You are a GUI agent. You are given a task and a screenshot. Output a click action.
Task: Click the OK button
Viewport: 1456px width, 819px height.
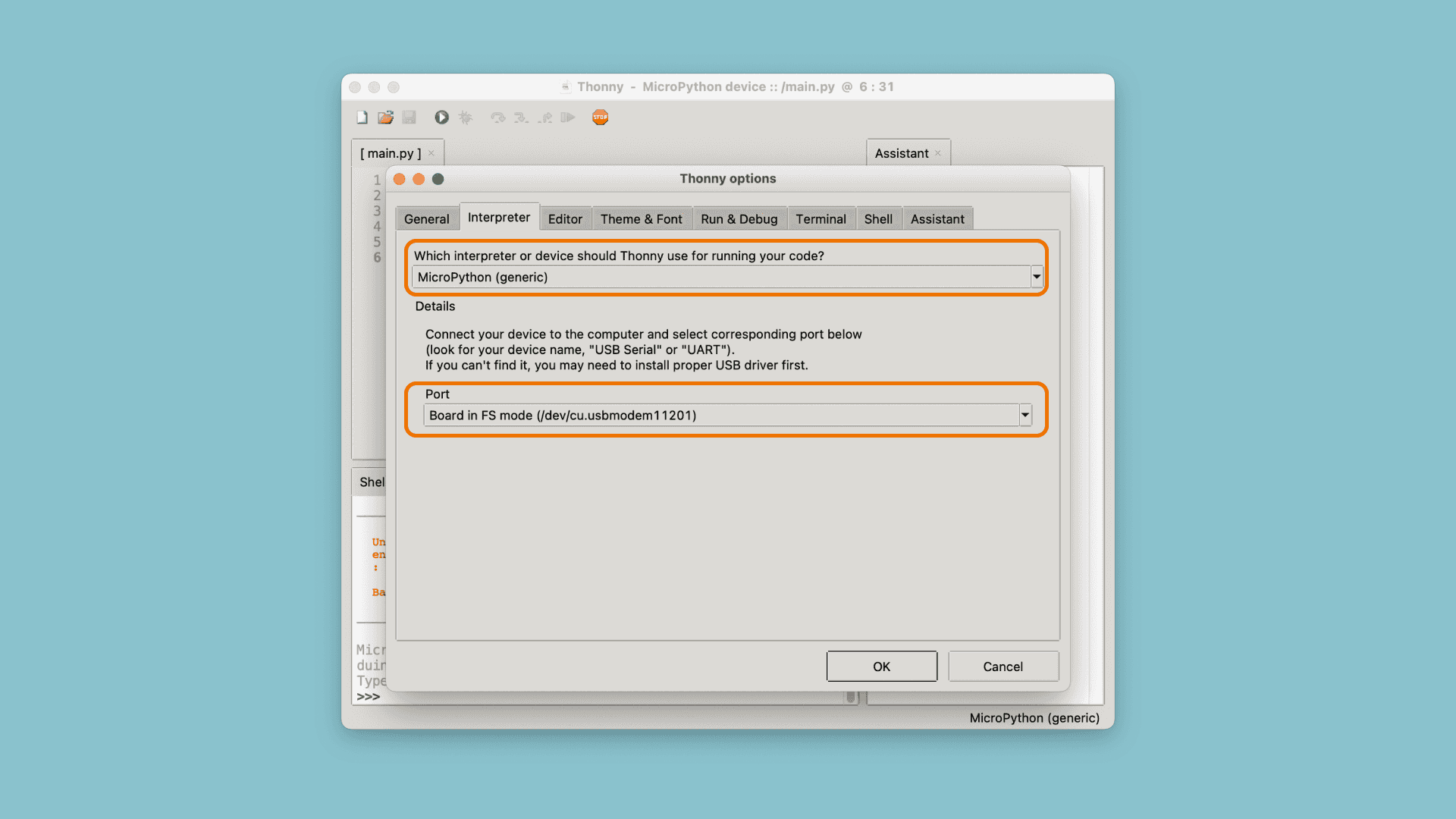click(881, 667)
